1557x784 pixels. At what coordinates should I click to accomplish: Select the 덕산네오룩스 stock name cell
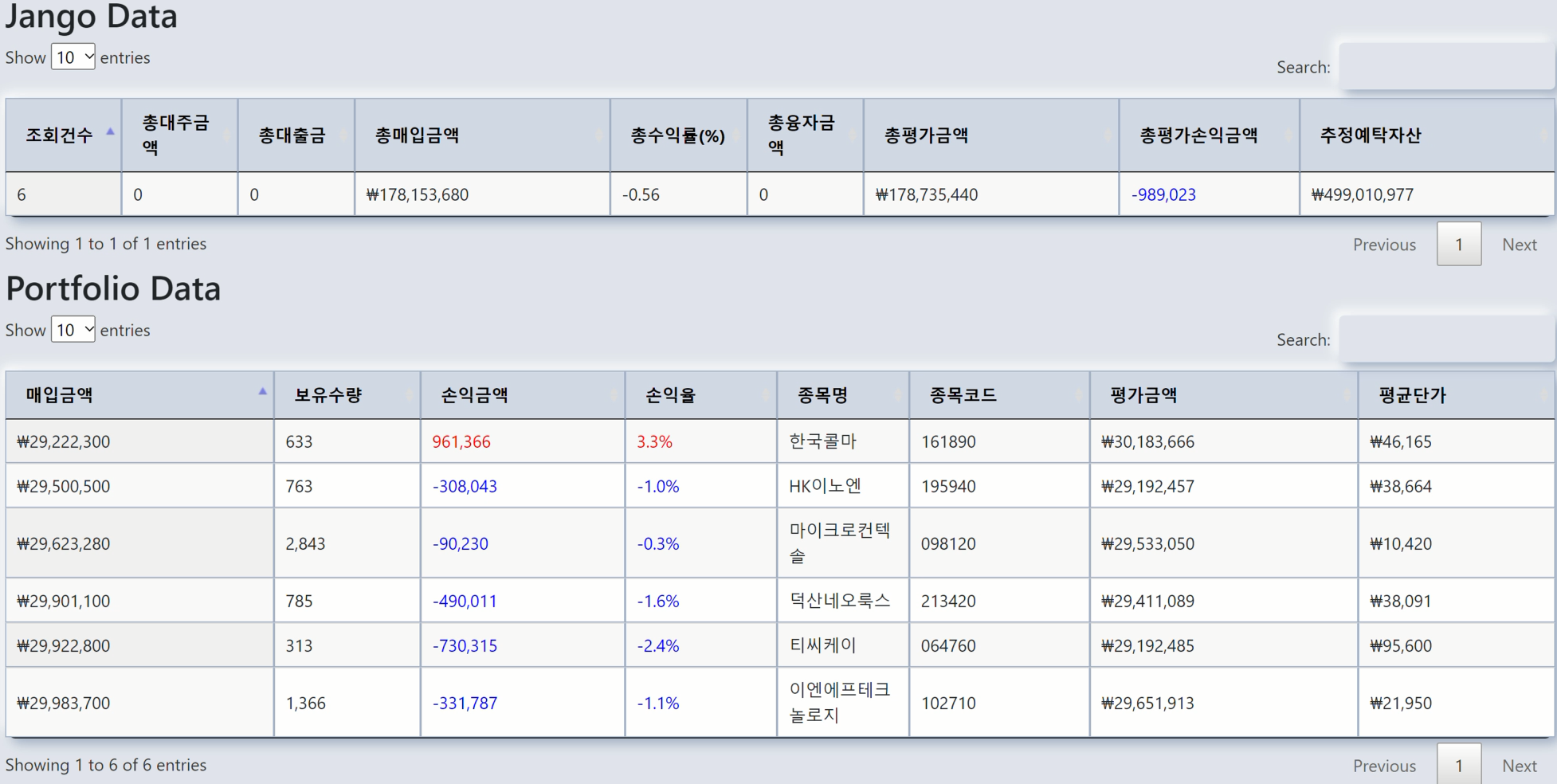(x=843, y=601)
